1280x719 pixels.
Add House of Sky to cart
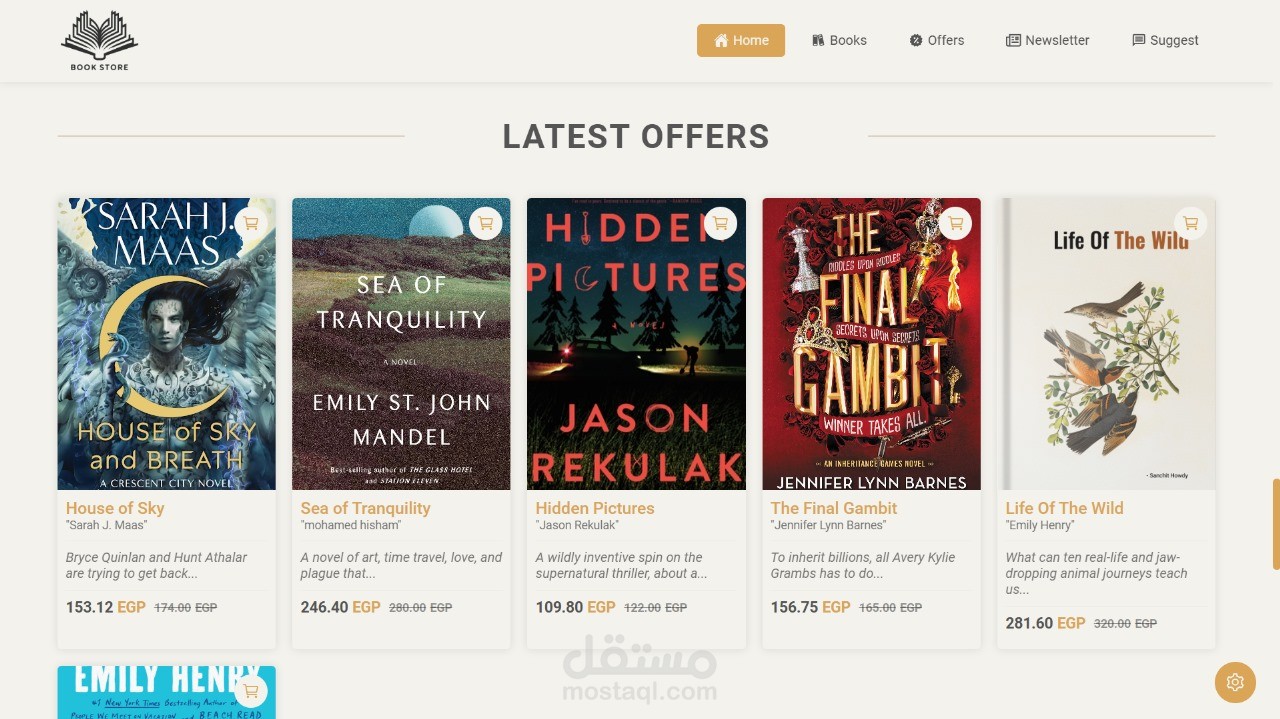[251, 223]
